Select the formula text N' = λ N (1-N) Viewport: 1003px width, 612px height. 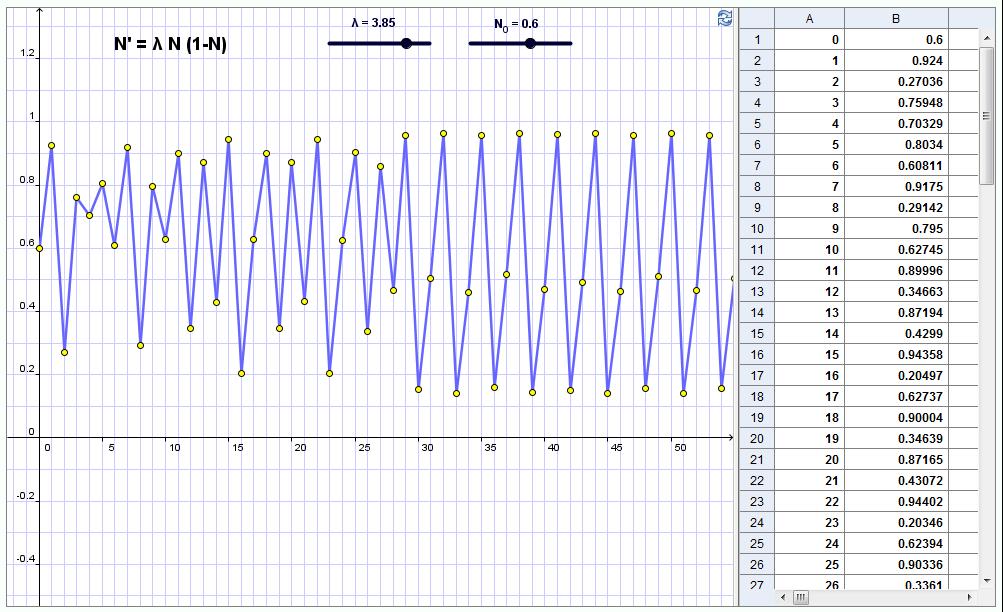(170, 44)
